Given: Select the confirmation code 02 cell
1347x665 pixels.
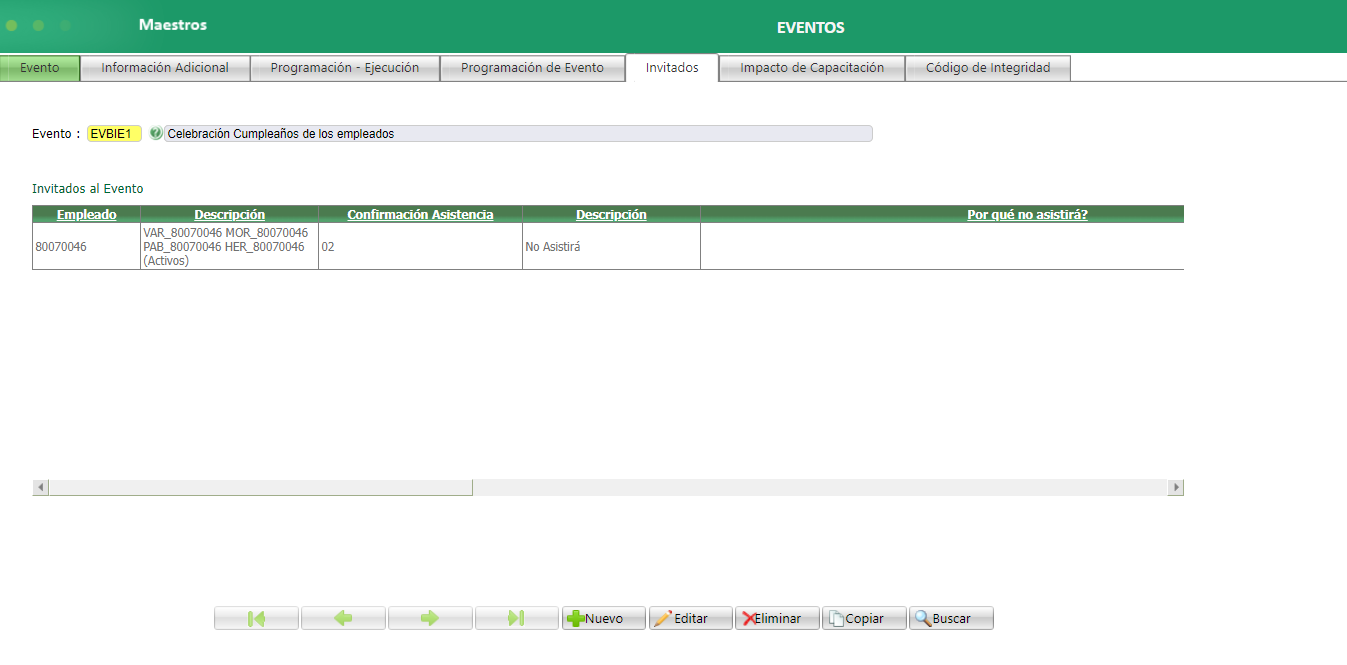Looking at the screenshot, I should [x=420, y=246].
